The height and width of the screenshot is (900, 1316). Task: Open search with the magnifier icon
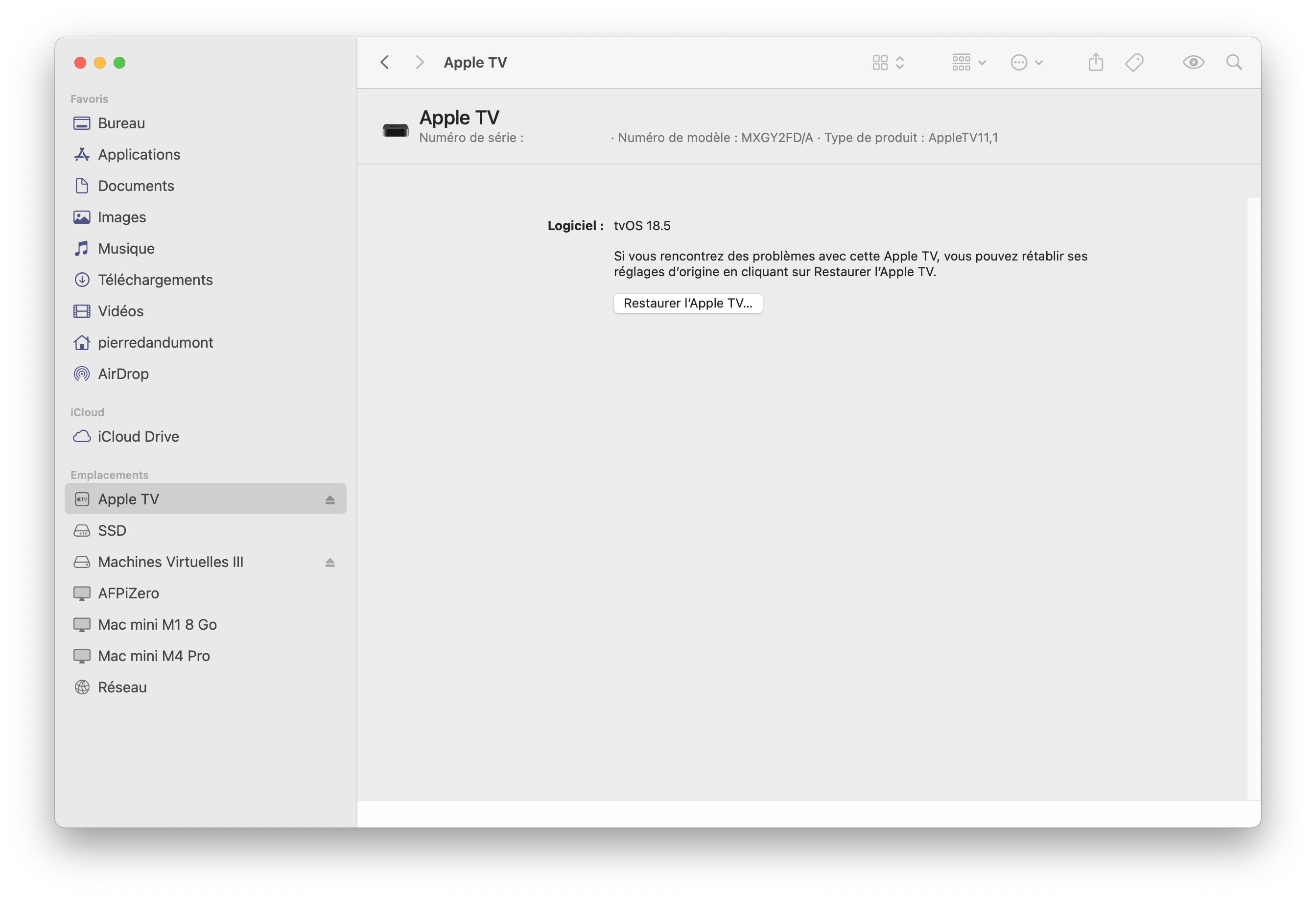1234,62
